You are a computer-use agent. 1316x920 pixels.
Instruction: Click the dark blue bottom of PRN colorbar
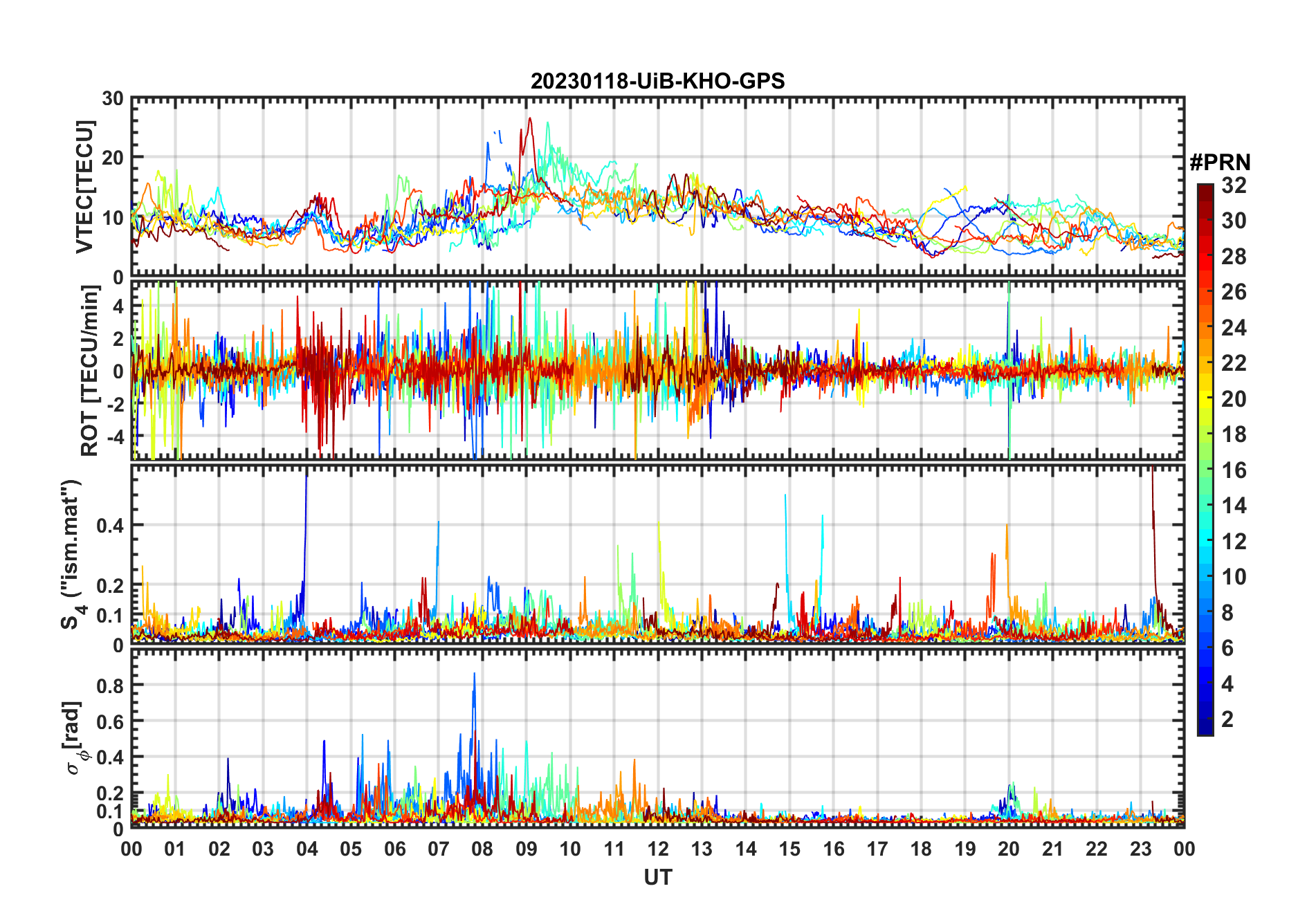(x=1205, y=727)
